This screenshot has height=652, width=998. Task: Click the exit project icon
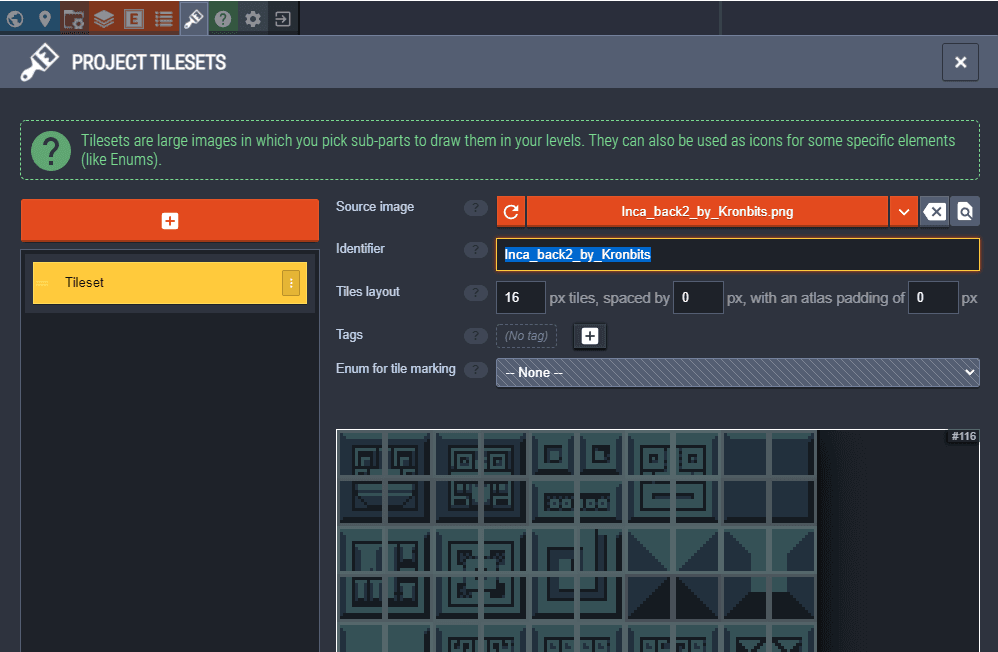[x=283, y=18]
